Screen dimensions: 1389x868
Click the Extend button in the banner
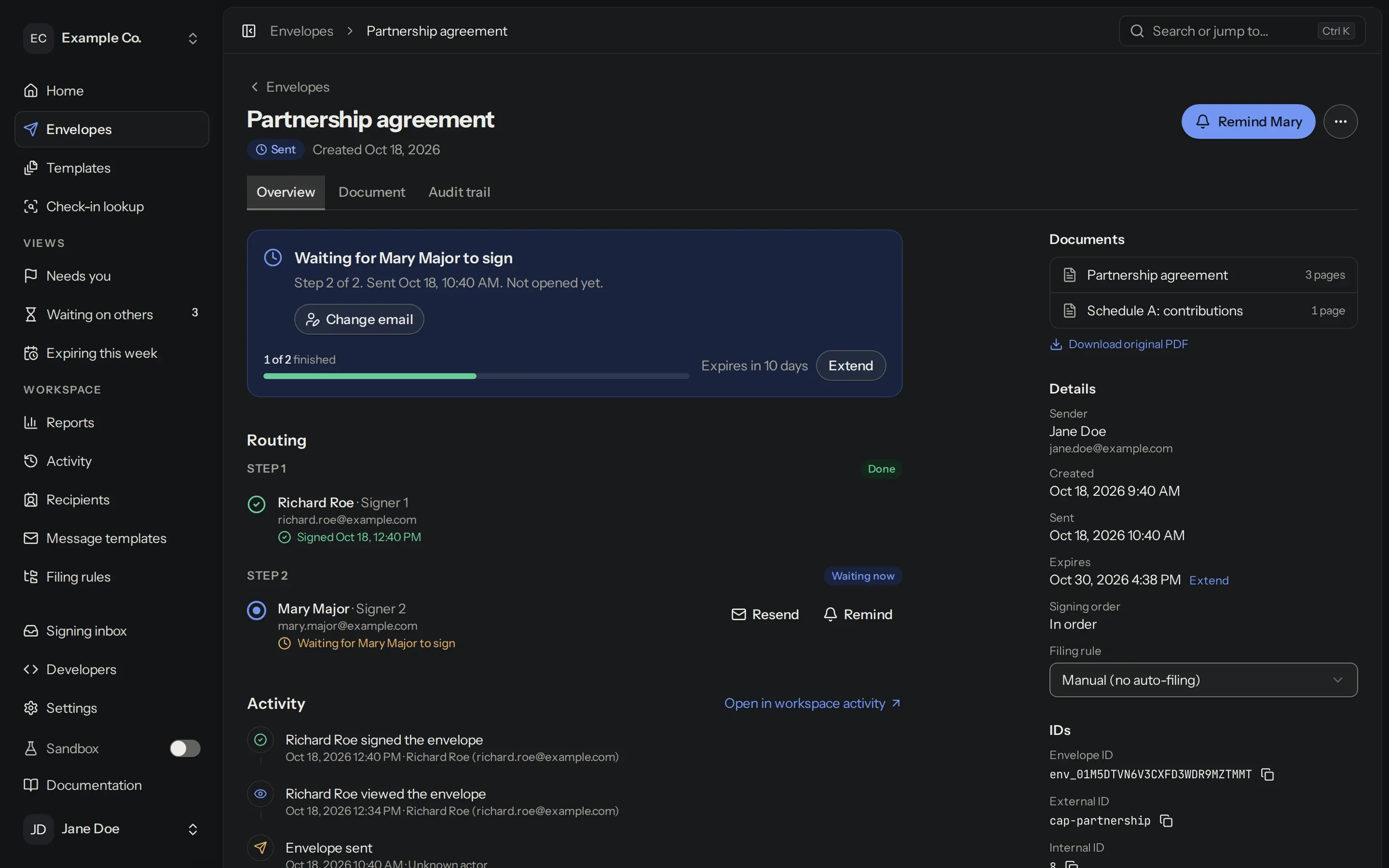click(850, 366)
